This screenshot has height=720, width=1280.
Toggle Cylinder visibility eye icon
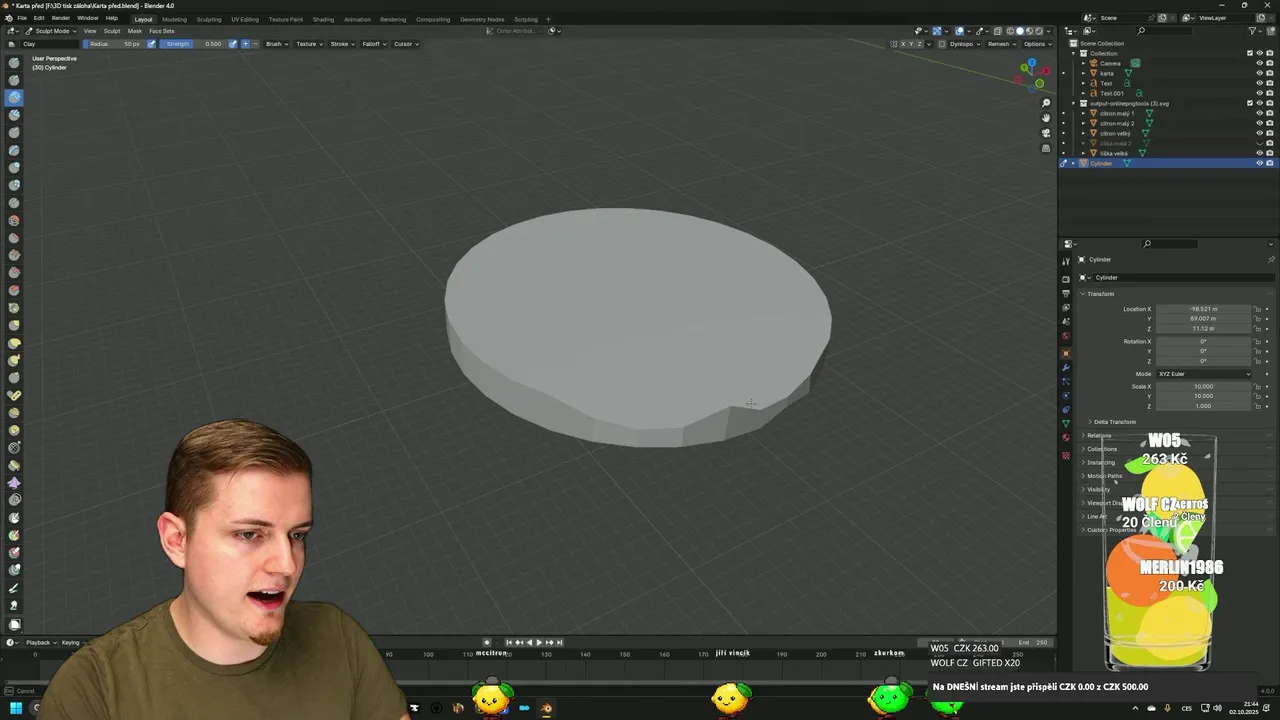pos(1259,163)
